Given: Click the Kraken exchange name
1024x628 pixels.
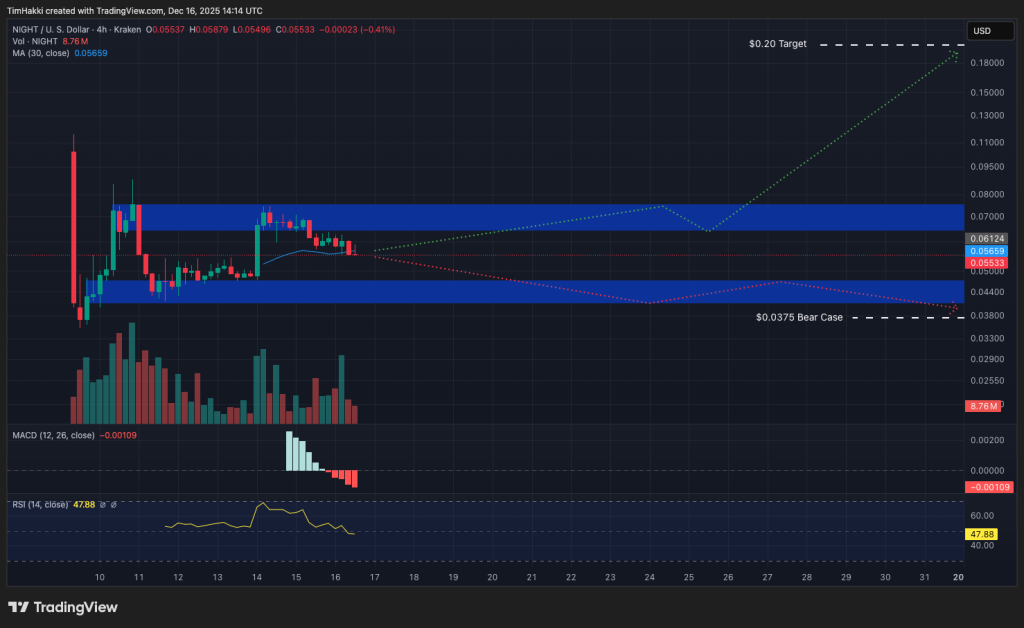Looking at the screenshot, I should pyautogui.click(x=127, y=30).
